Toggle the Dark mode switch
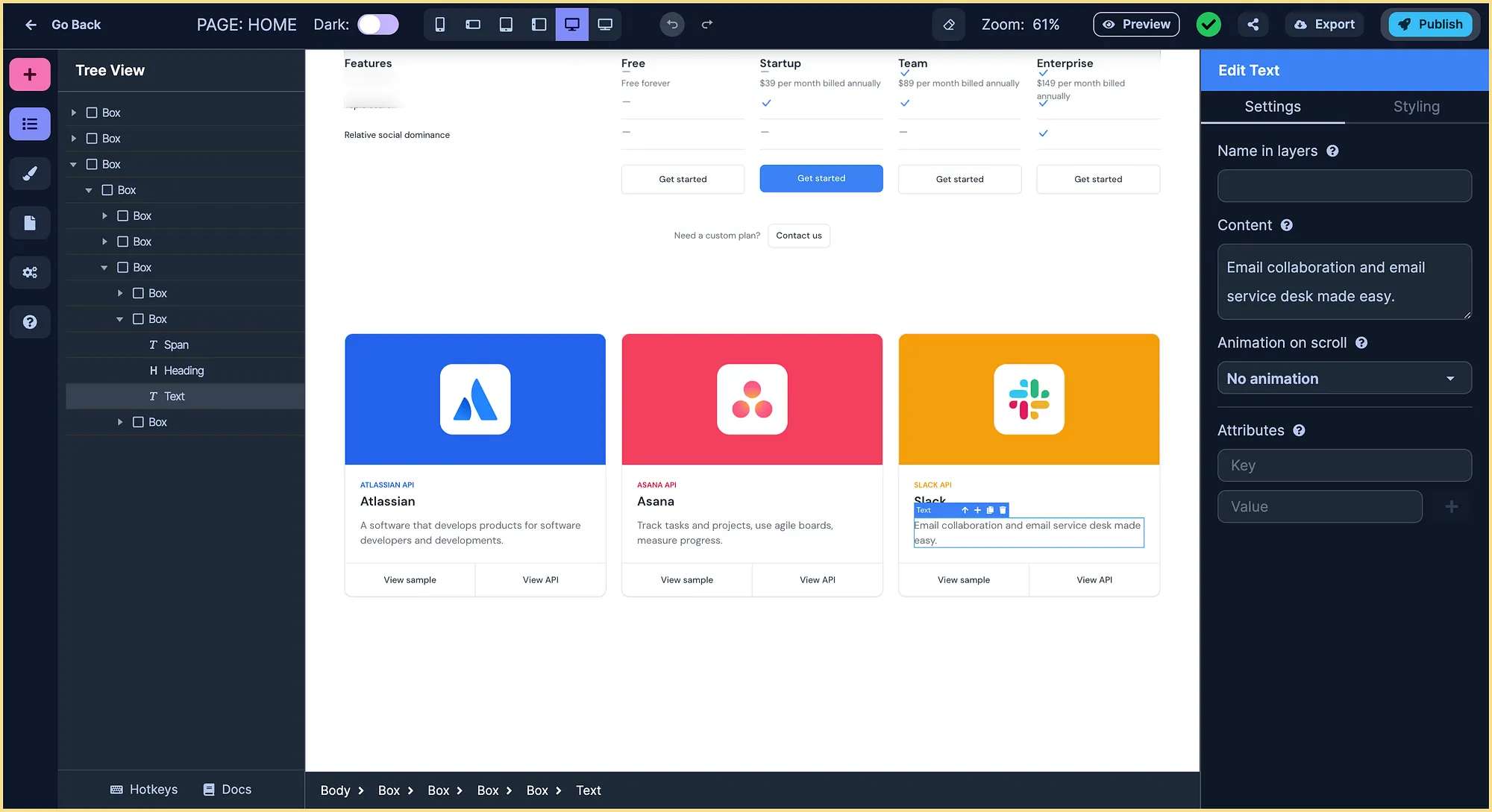 click(378, 25)
